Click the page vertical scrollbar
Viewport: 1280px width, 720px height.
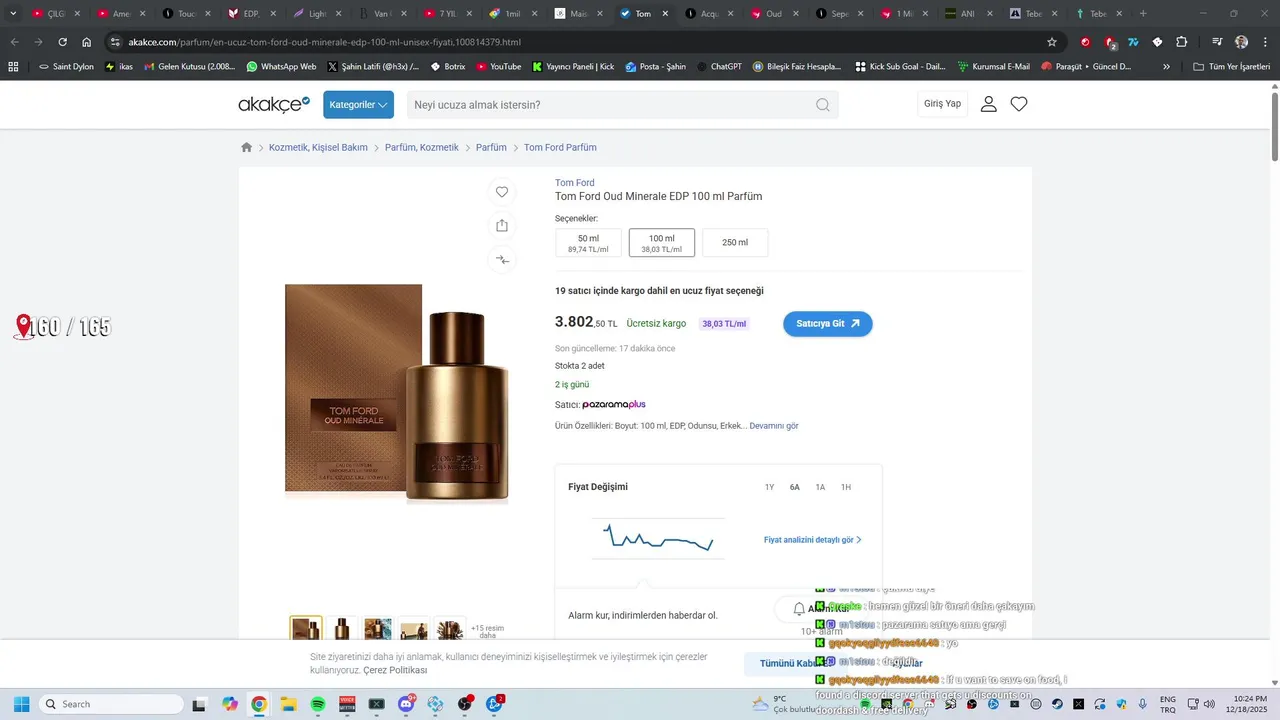coord(1275,126)
